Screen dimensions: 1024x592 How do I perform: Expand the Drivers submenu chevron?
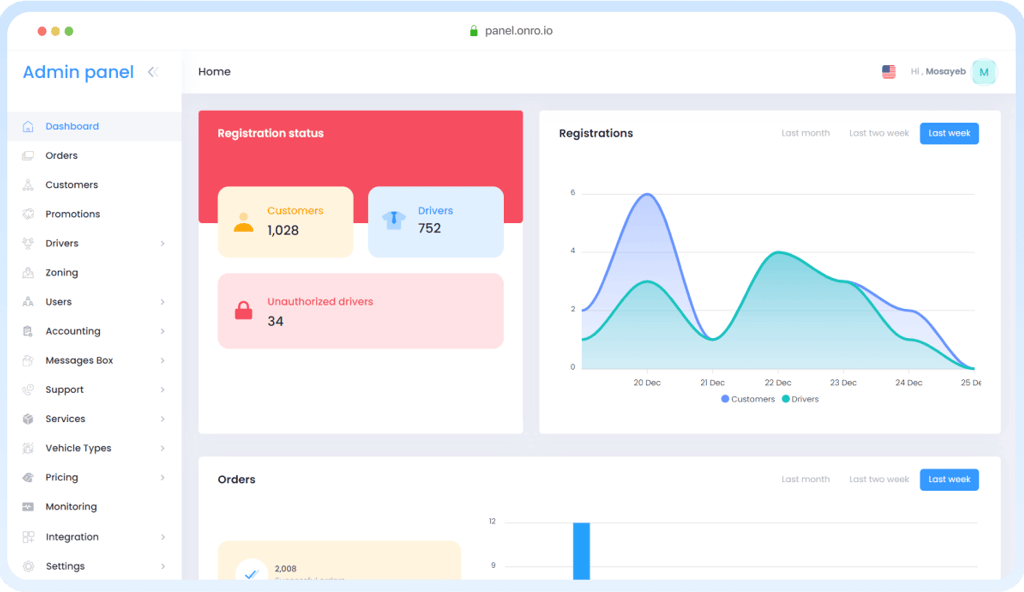[163, 244]
